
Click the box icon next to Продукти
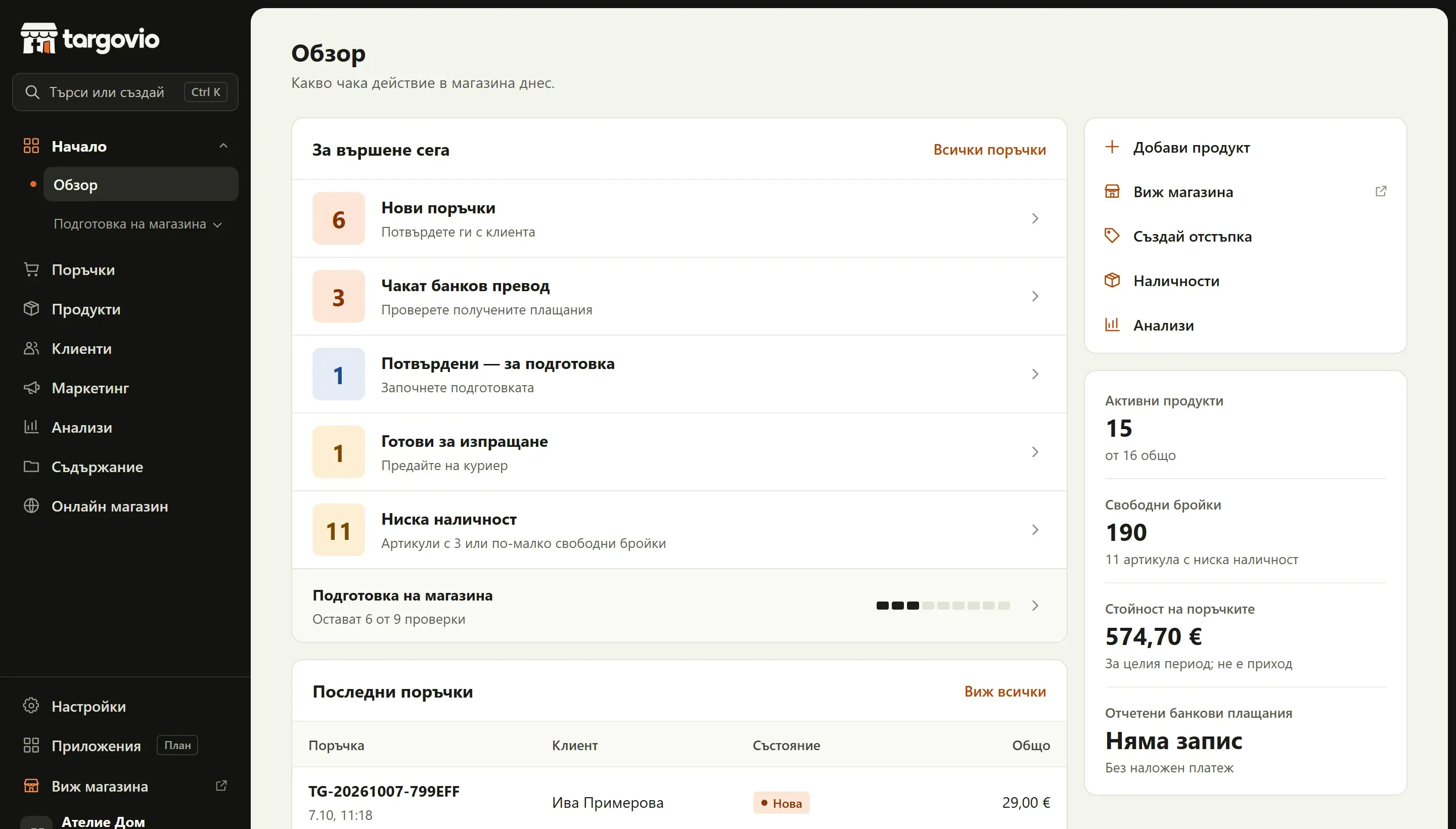[31, 308]
